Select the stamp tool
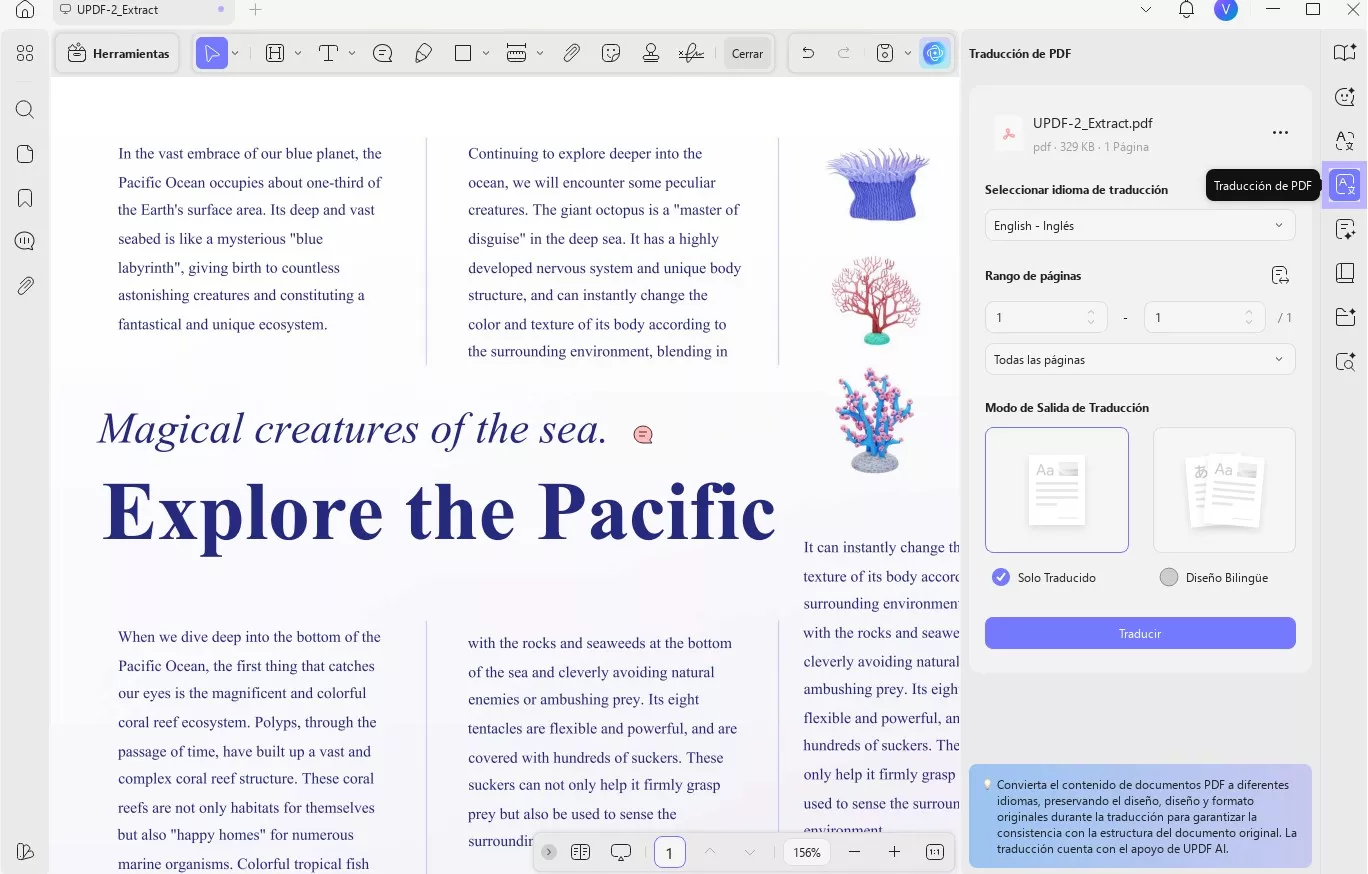 tap(651, 54)
